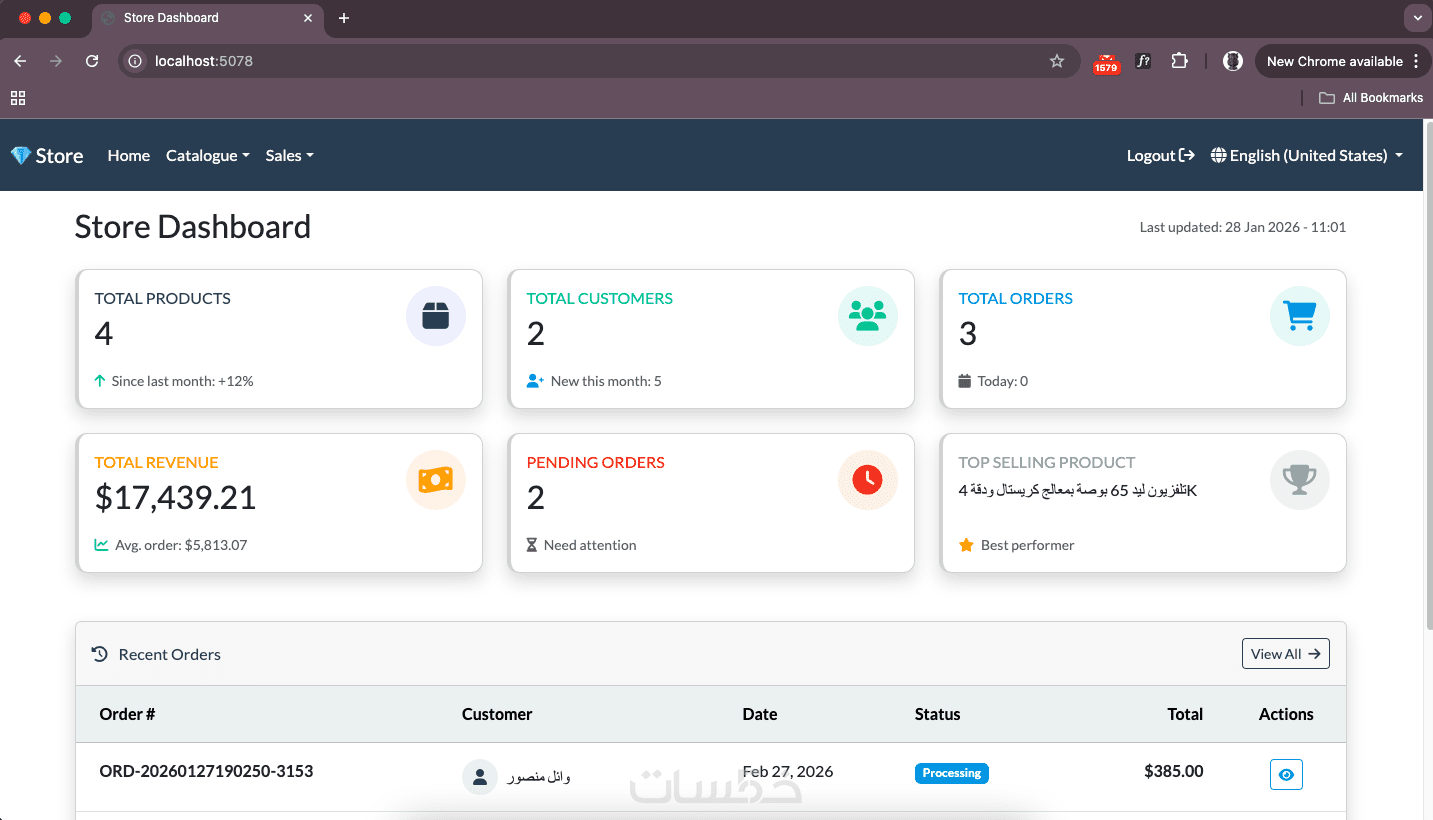This screenshot has width=1433, height=820.
Task: Go to the Home nav item
Action: pyautogui.click(x=129, y=155)
